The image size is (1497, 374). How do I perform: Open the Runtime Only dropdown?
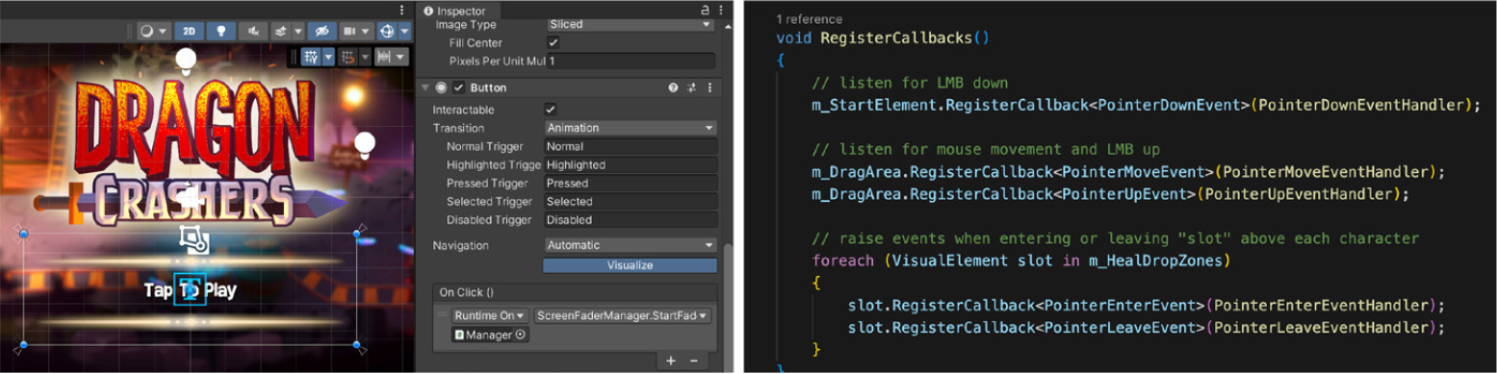pyautogui.click(x=490, y=316)
